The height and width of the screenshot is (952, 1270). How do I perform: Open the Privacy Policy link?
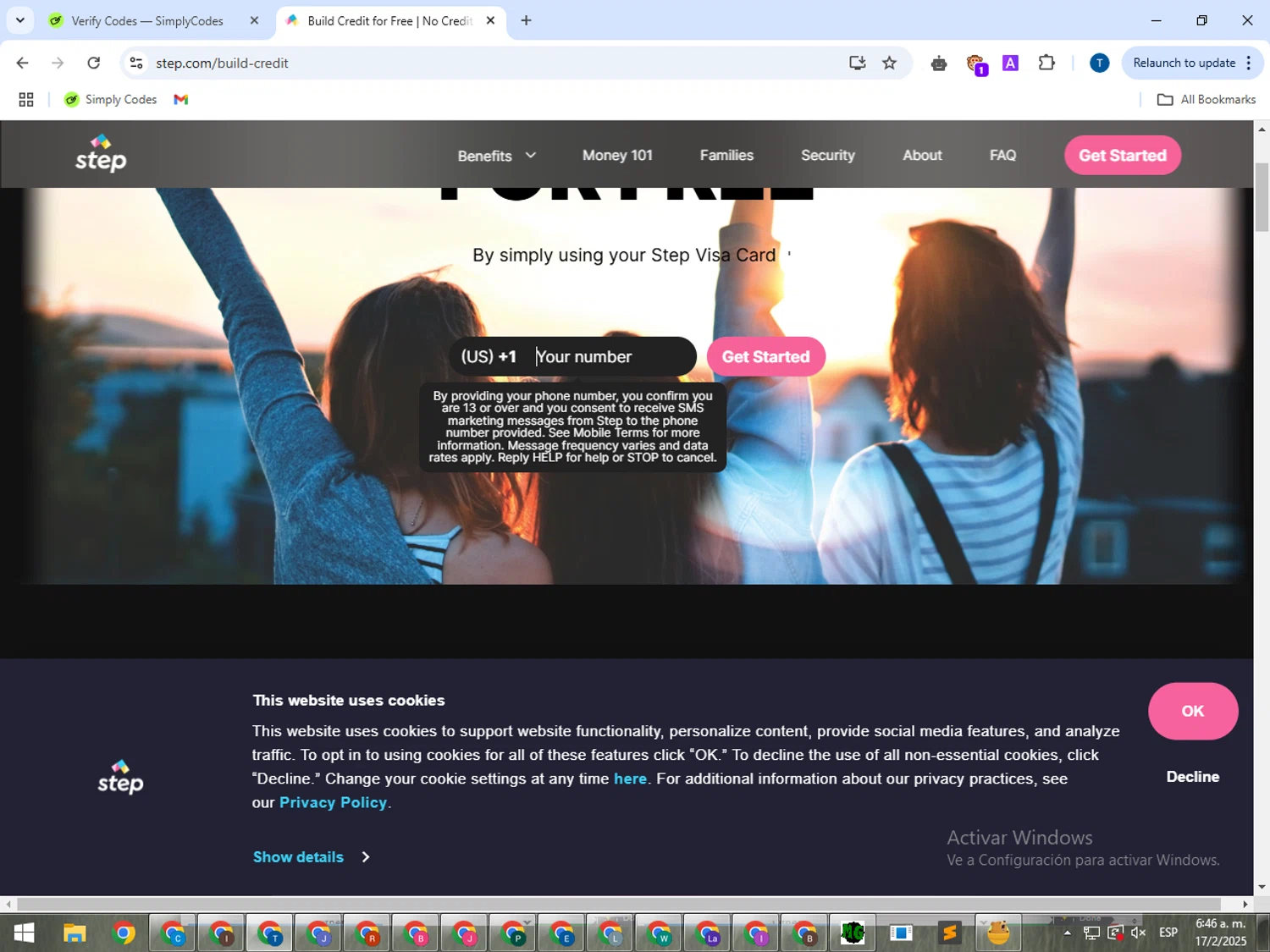(333, 802)
